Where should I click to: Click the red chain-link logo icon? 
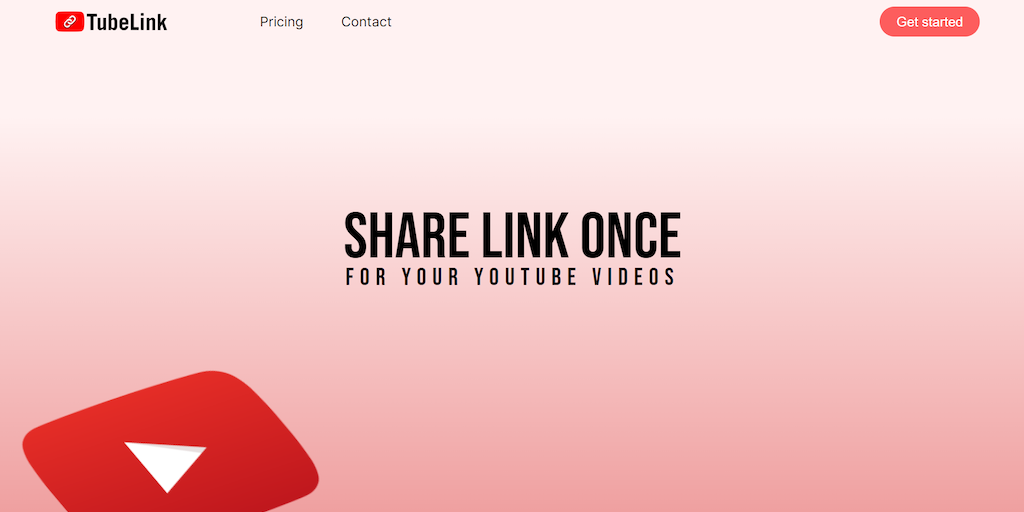point(70,22)
